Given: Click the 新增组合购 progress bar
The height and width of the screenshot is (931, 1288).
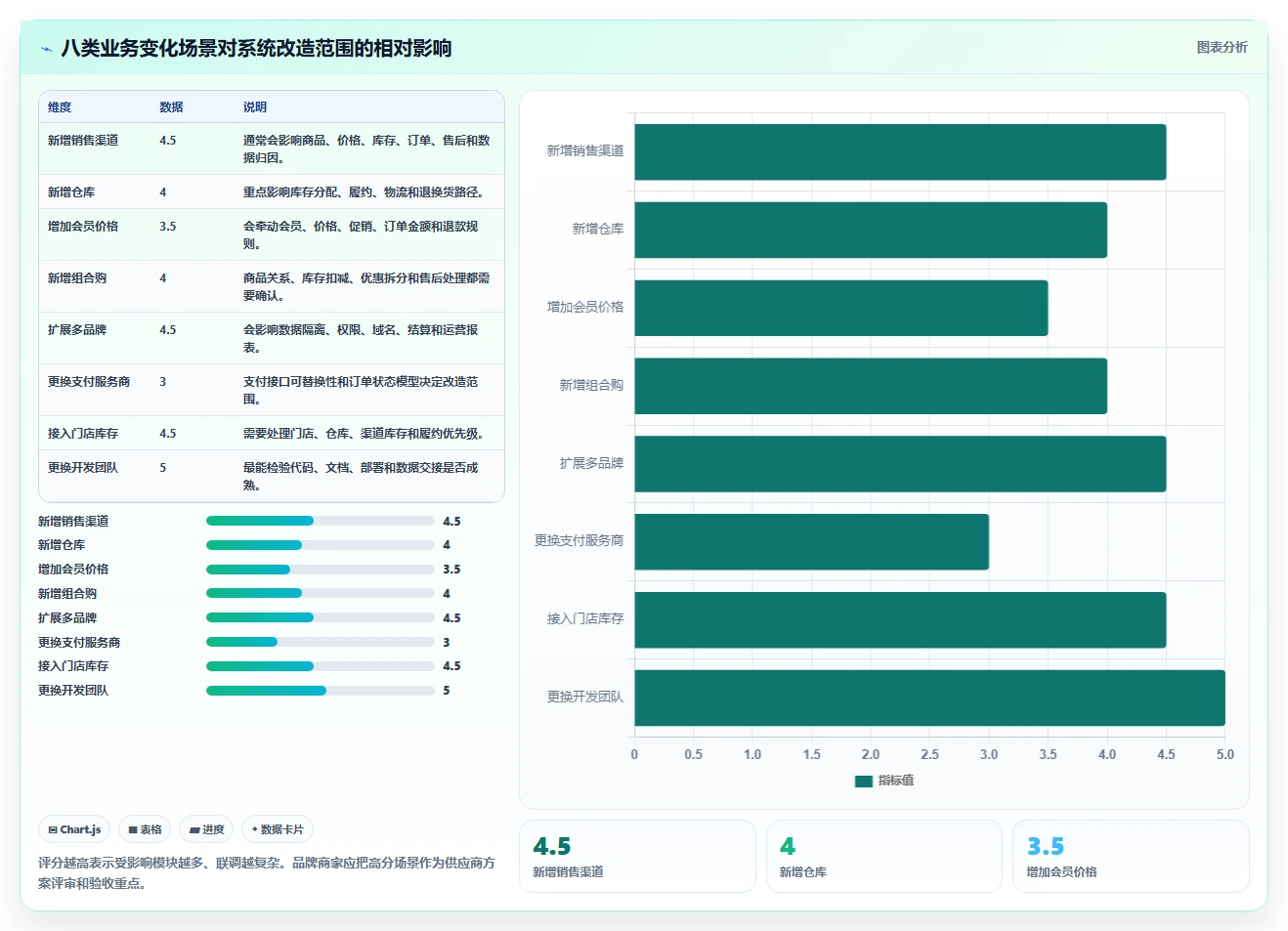Looking at the screenshot, I should click(320, 593).
